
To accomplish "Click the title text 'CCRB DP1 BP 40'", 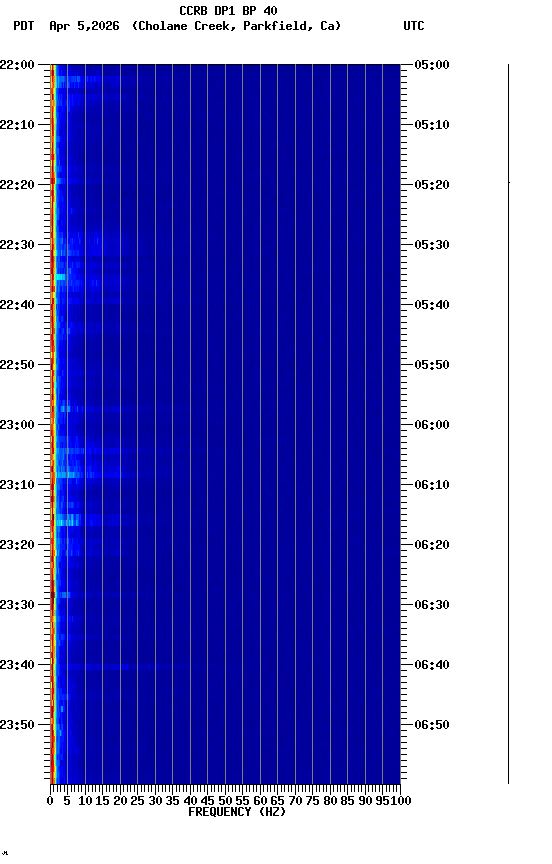I will tap(228, 10).
